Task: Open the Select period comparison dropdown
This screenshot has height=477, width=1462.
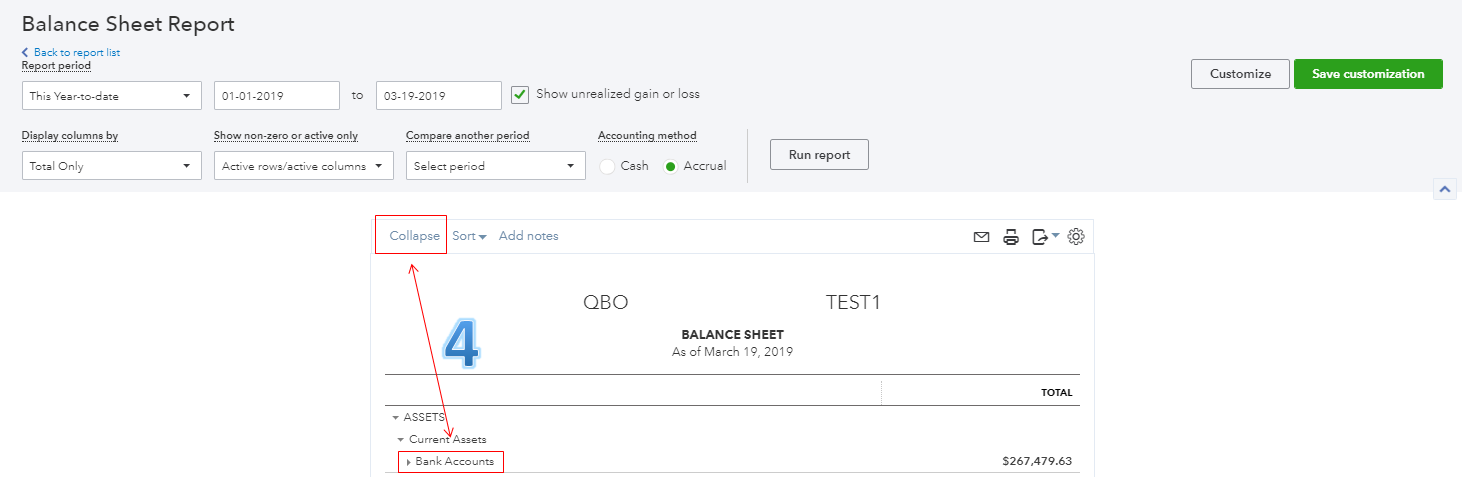Action: (x=496, y=166)
